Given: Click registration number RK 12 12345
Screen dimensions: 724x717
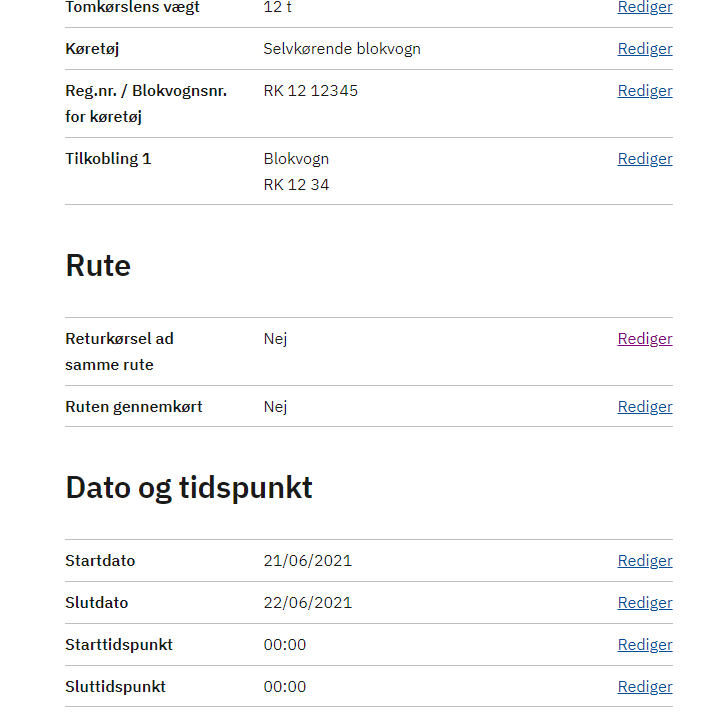Looking at the screenshot, I should pyautogui.click(x=311, y=91).
